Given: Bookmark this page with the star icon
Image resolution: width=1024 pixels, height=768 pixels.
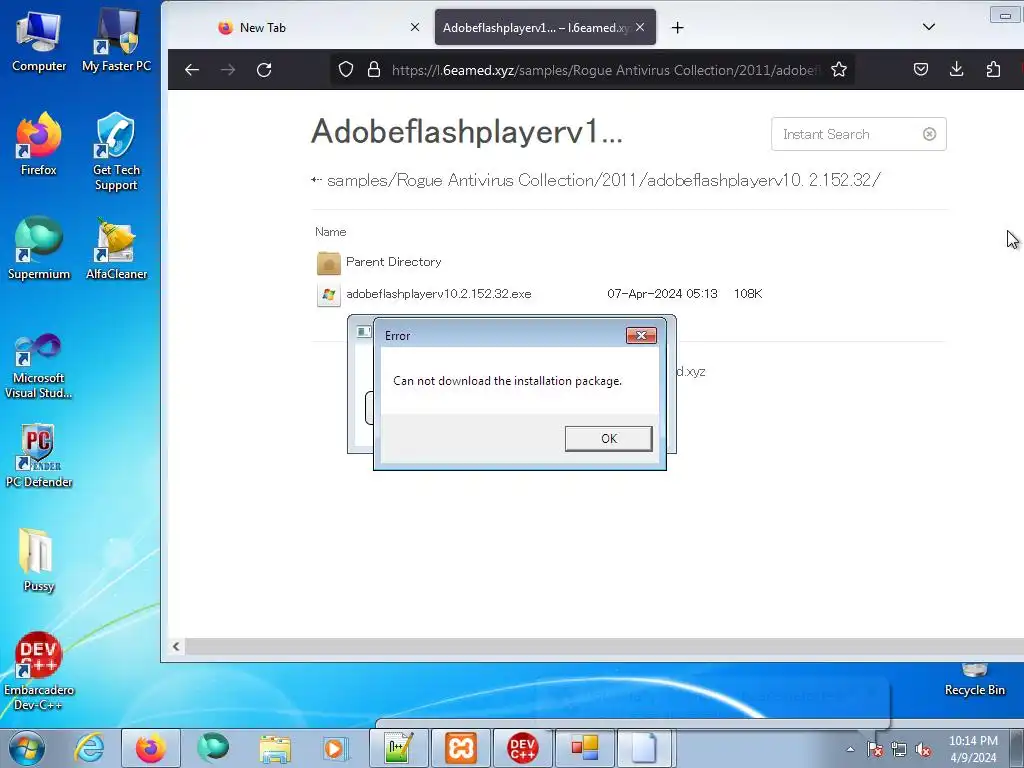Looking at the screenshot, I should point(839,69).
